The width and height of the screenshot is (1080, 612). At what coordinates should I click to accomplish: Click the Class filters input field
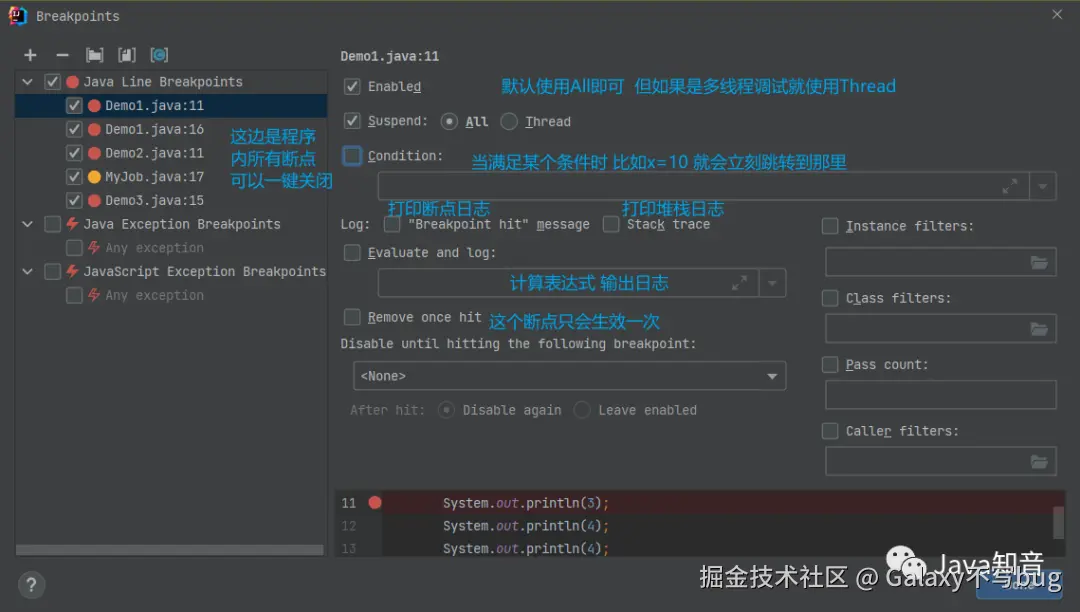pyautogui.click(x=940, y=329)
